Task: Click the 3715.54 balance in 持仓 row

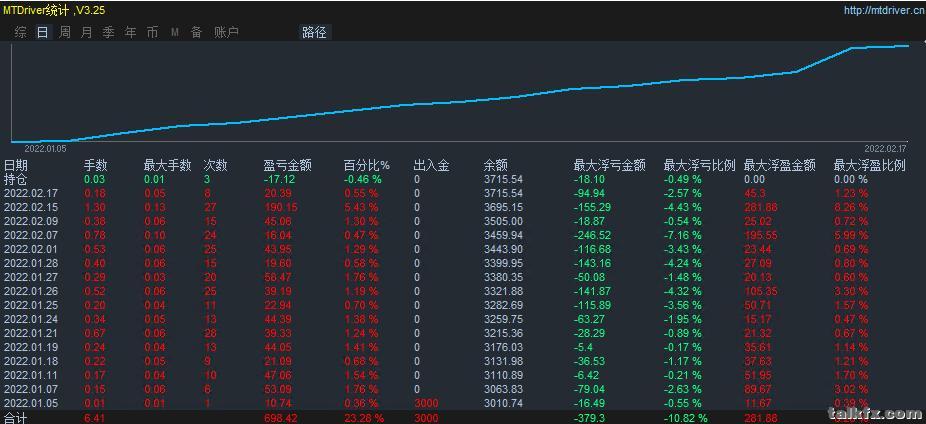Action: 503,179
